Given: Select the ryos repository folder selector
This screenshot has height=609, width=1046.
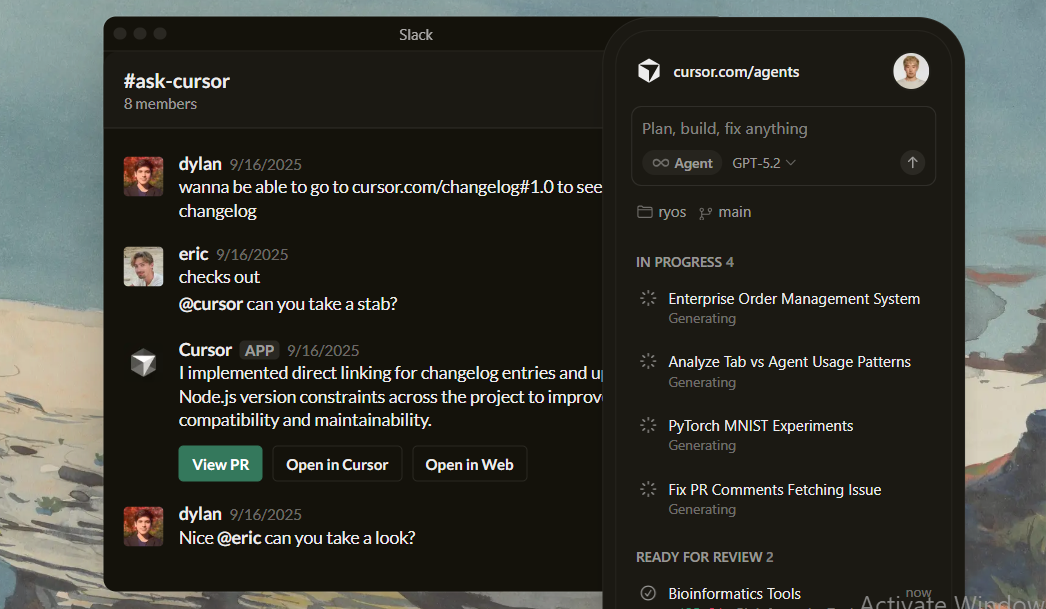Looking at the screenshot, I should (661, 212).
